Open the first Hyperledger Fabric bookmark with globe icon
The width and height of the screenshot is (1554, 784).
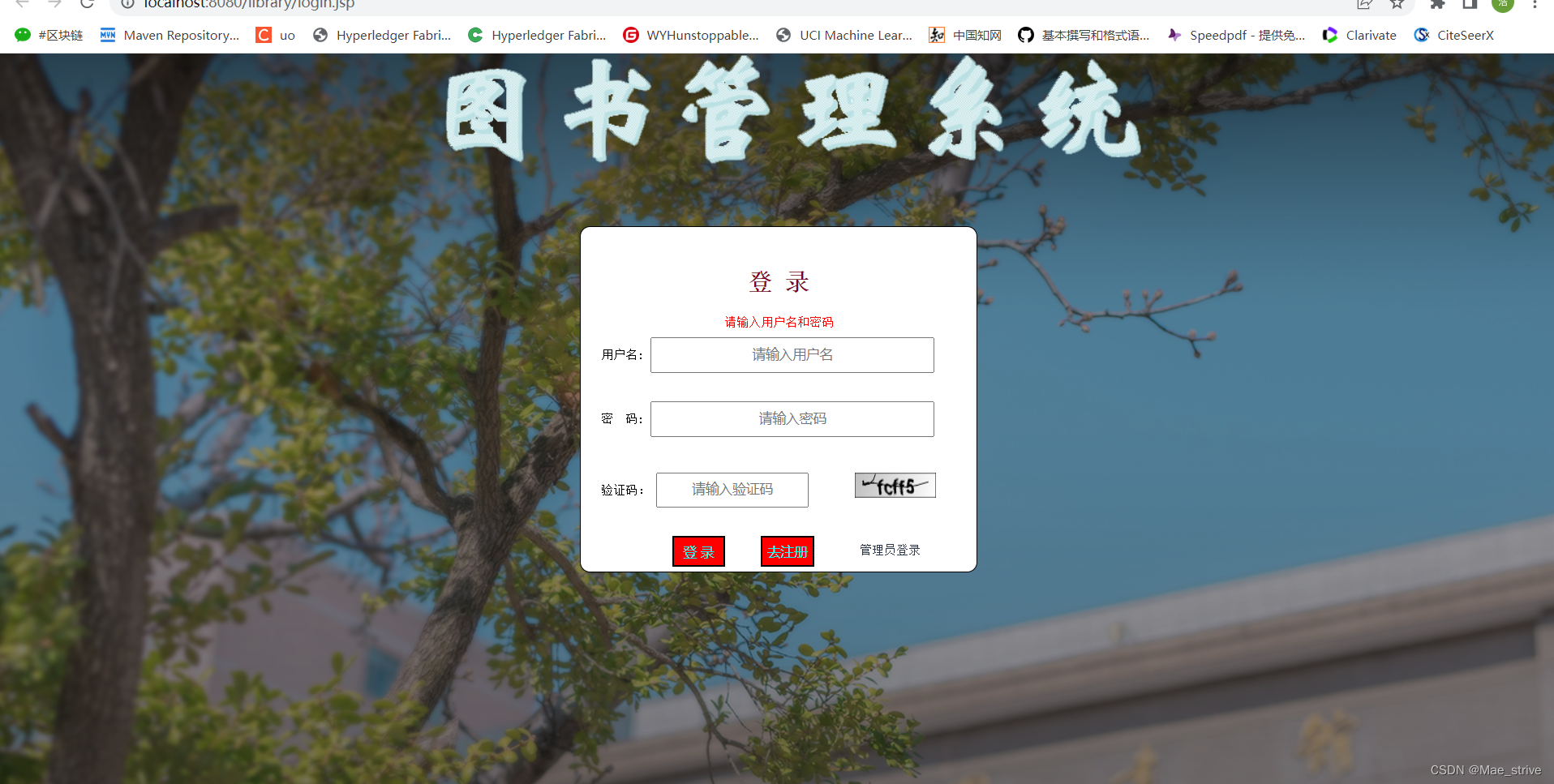pos(382,35)
